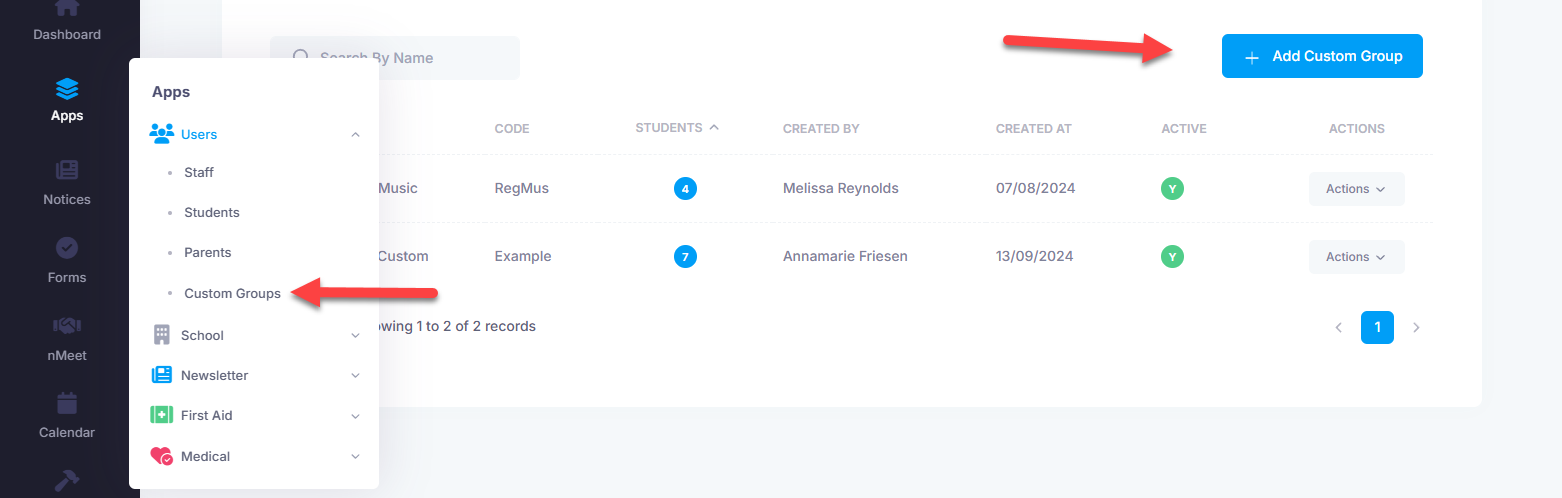Click the School building icon
Image resolution: width=1562 pixels, height=498 pixels.
[x=161, y=335]
